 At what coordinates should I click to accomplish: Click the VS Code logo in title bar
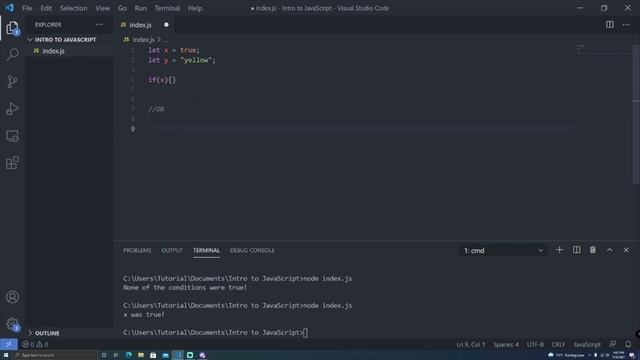(x=9, y=8)
